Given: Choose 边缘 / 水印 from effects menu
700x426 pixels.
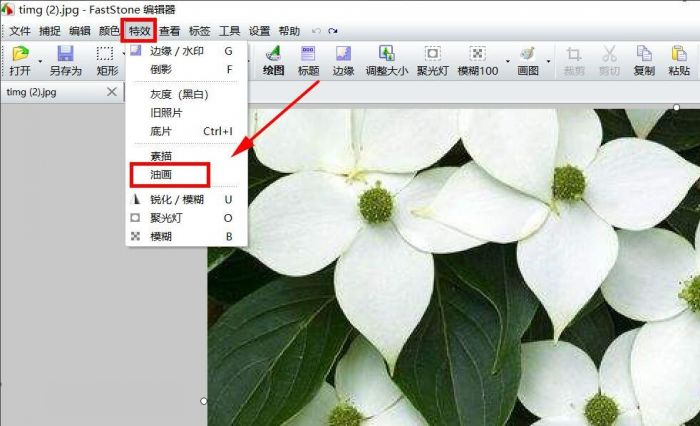Looking at the screenshot, I should (x=187, y=51).
